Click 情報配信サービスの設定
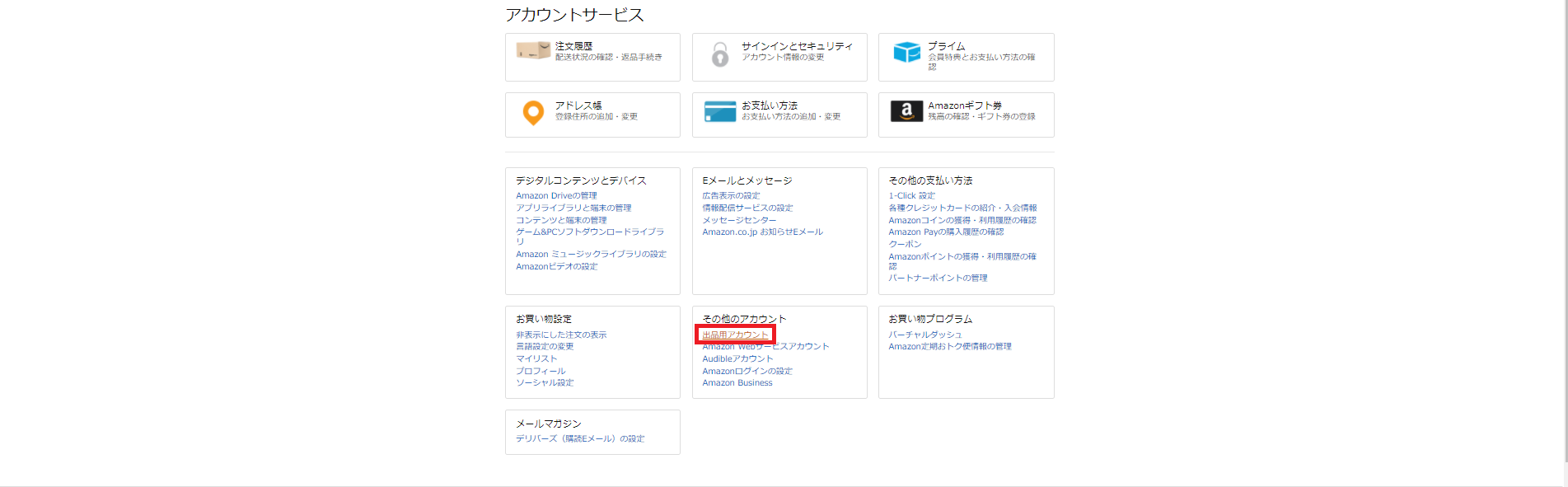1568x487 pixels. pos(747,208)
